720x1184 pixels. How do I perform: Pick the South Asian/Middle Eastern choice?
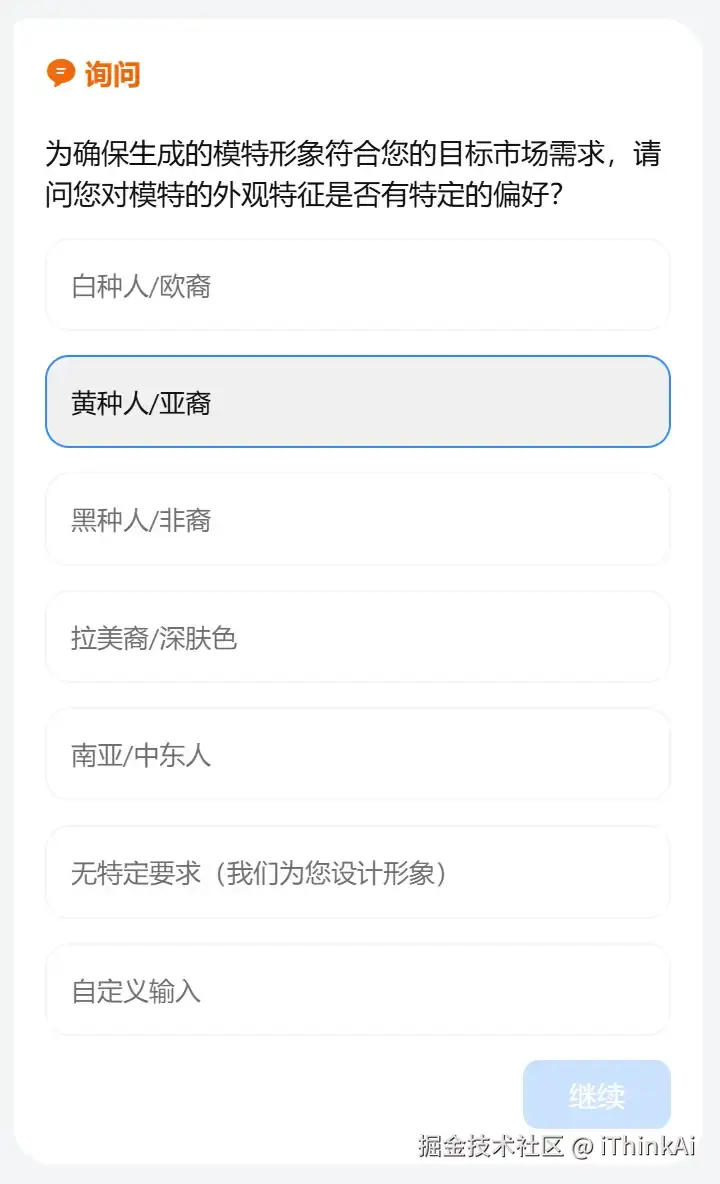coord(357,755)
